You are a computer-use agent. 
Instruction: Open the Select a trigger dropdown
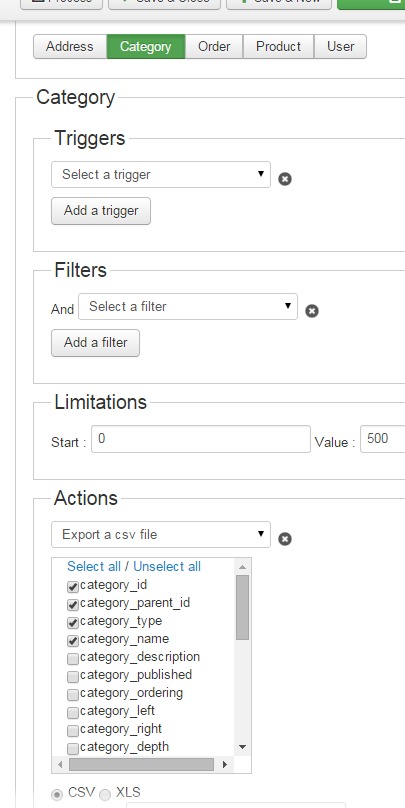tap(161, 175)
